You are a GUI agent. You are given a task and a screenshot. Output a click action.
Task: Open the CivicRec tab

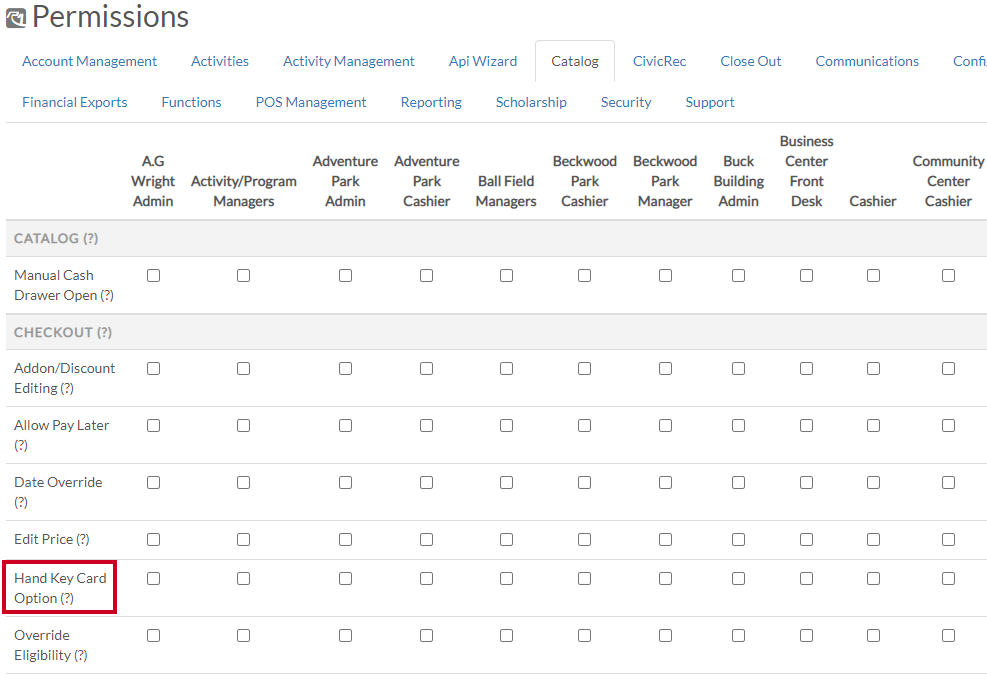point(659,61)
